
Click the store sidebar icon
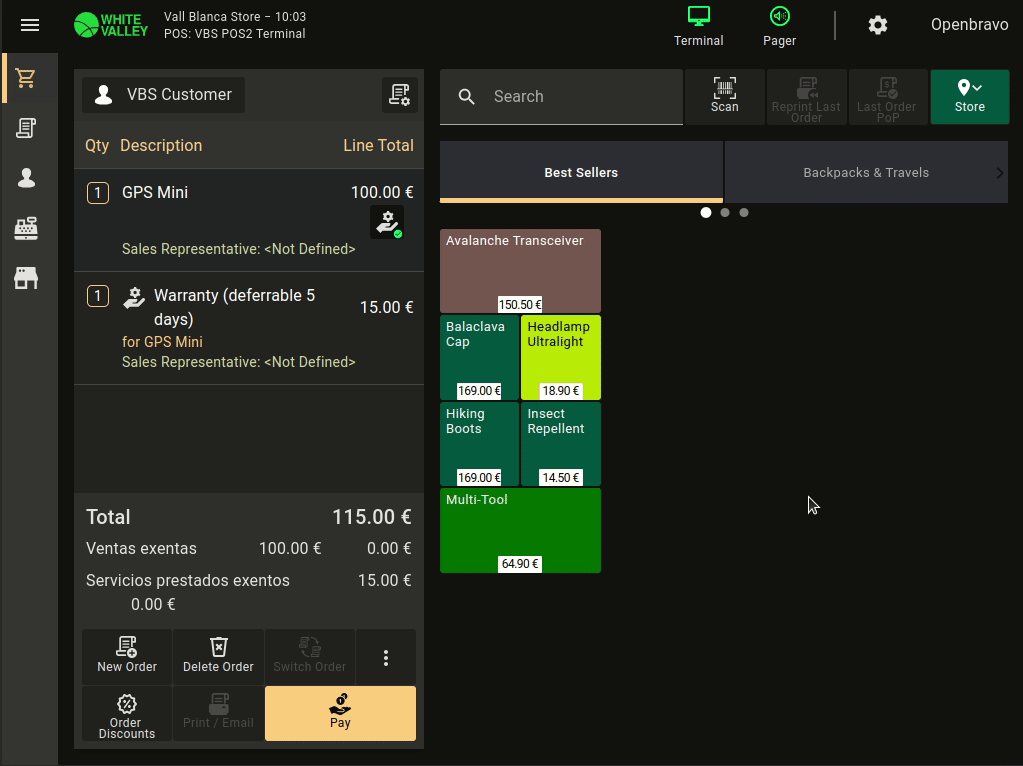click(x=26, y=278)
